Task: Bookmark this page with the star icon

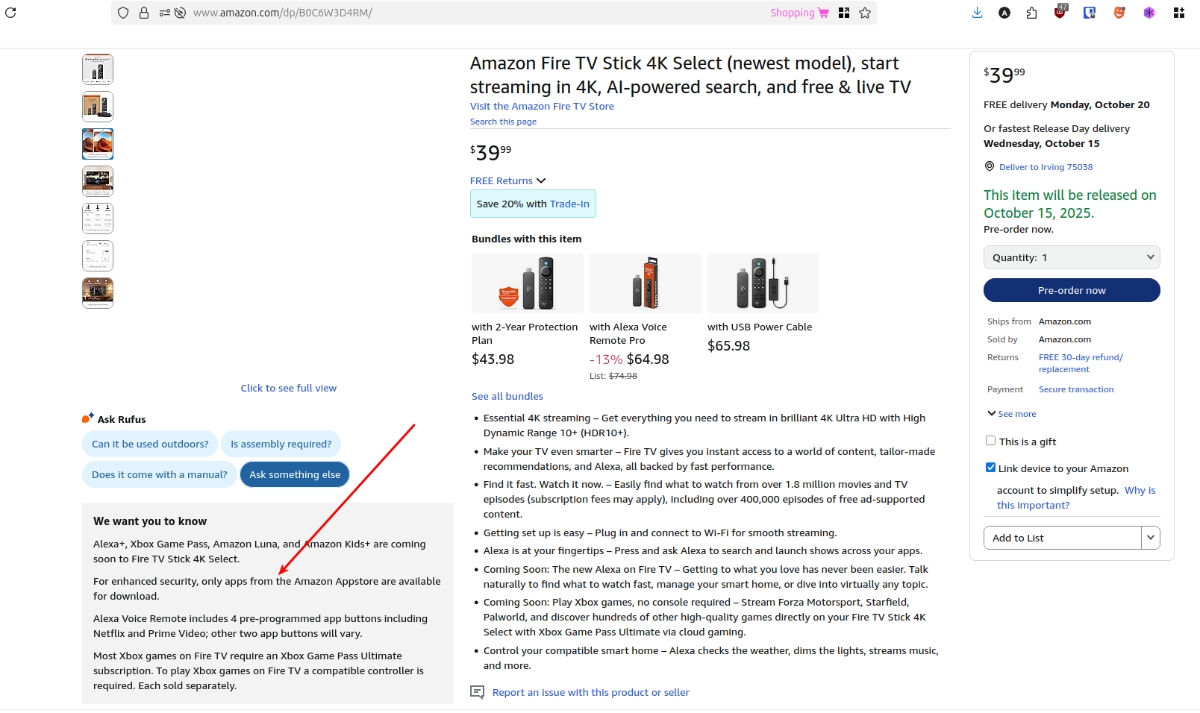Action: click(x=866, y=13)
